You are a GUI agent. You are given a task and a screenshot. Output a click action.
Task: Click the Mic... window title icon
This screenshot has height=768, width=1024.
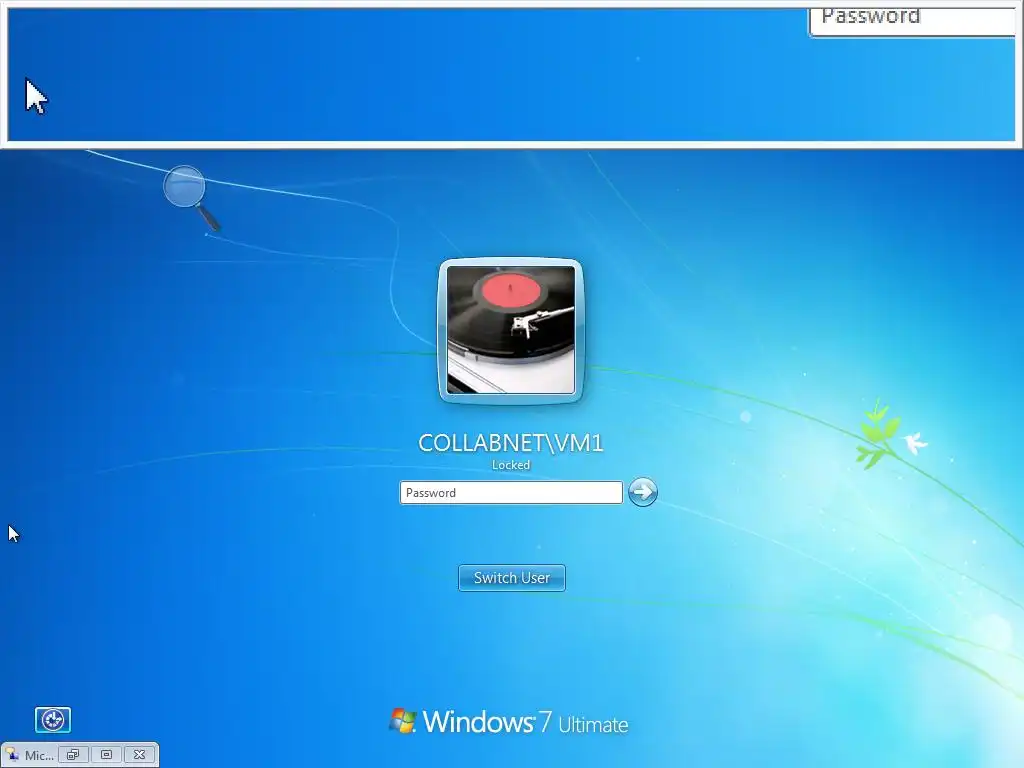tap(12, 755)
